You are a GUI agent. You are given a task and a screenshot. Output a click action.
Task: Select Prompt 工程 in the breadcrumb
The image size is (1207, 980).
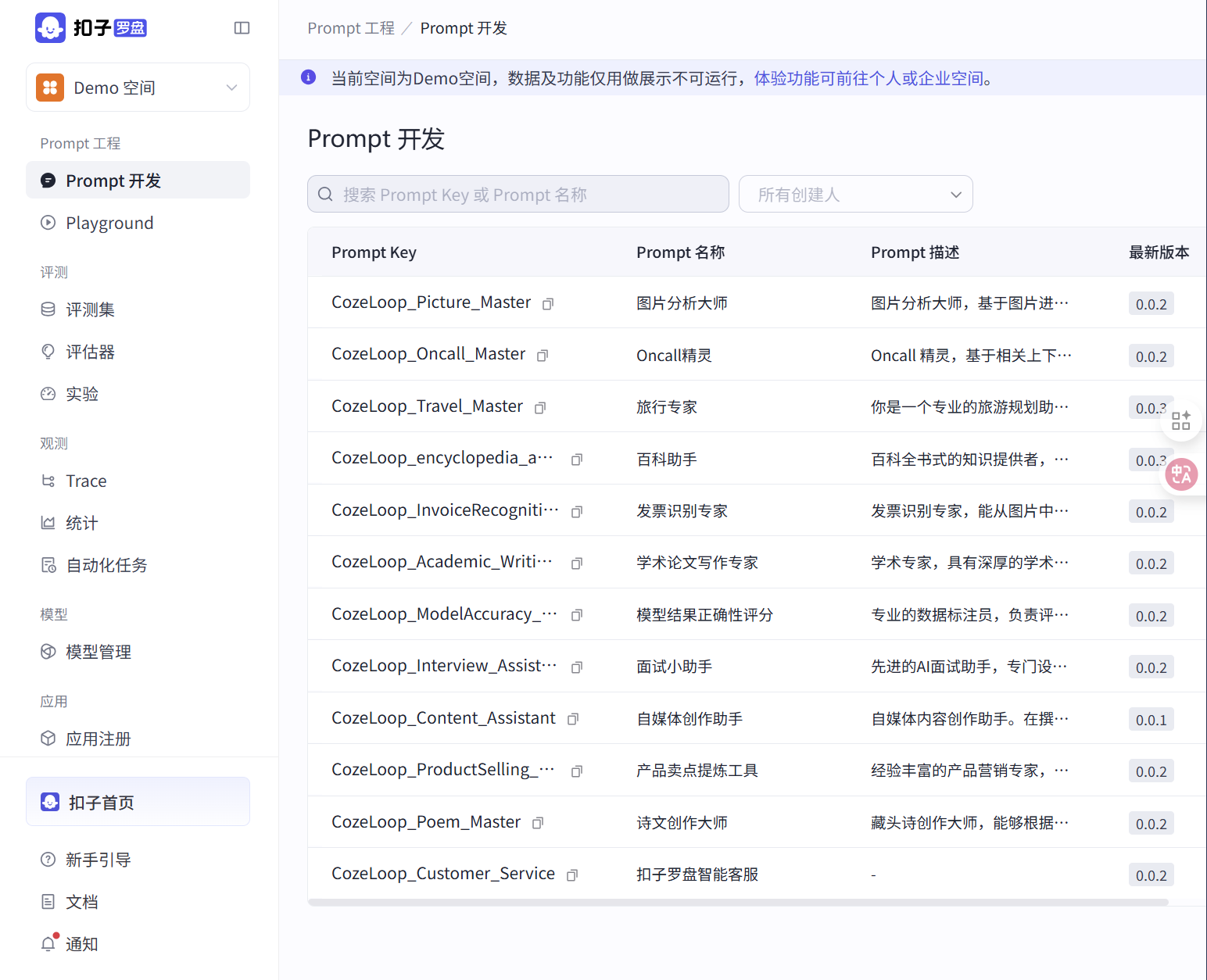point(350,27)
